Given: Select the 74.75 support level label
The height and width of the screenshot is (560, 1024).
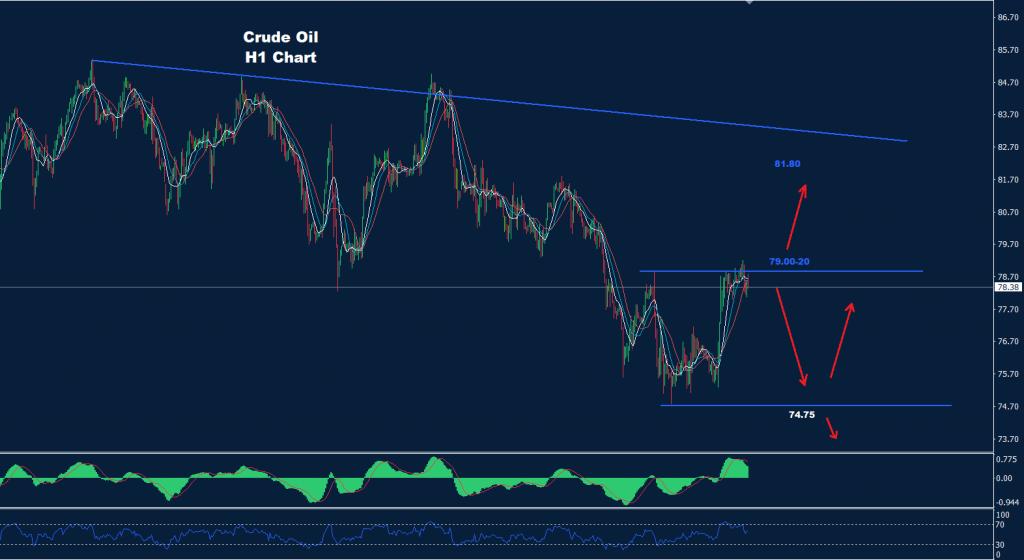Looking at the screenshot, I should pos(801,414).
